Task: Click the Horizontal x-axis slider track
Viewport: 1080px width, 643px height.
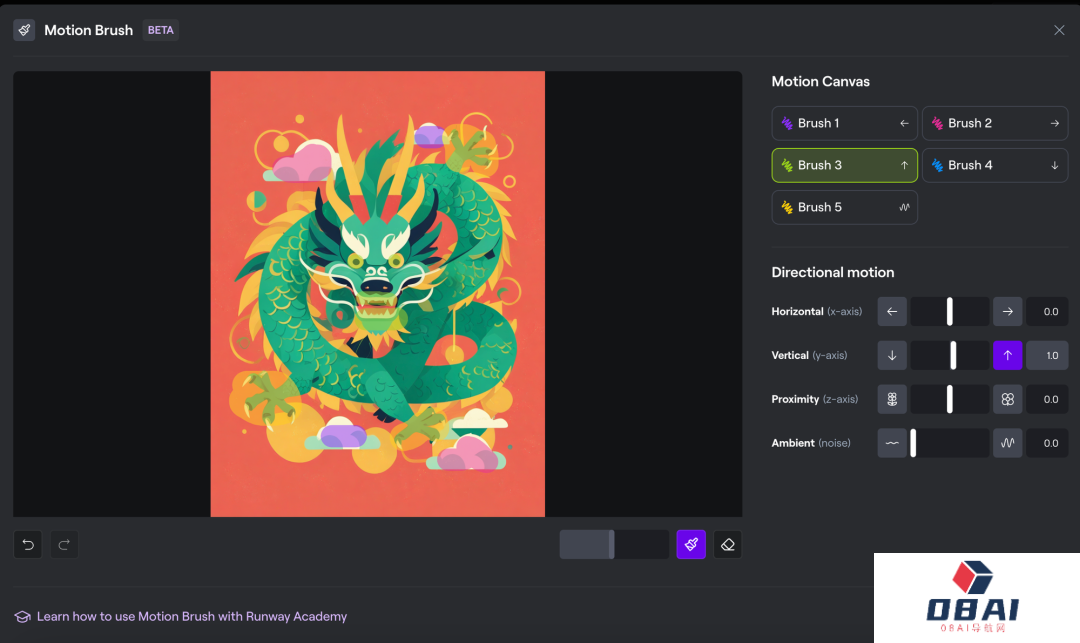Action: pos(950,311)
